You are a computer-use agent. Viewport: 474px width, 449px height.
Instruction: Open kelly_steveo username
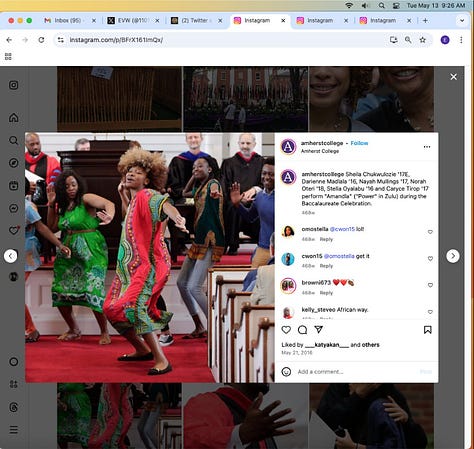point(318,310)
